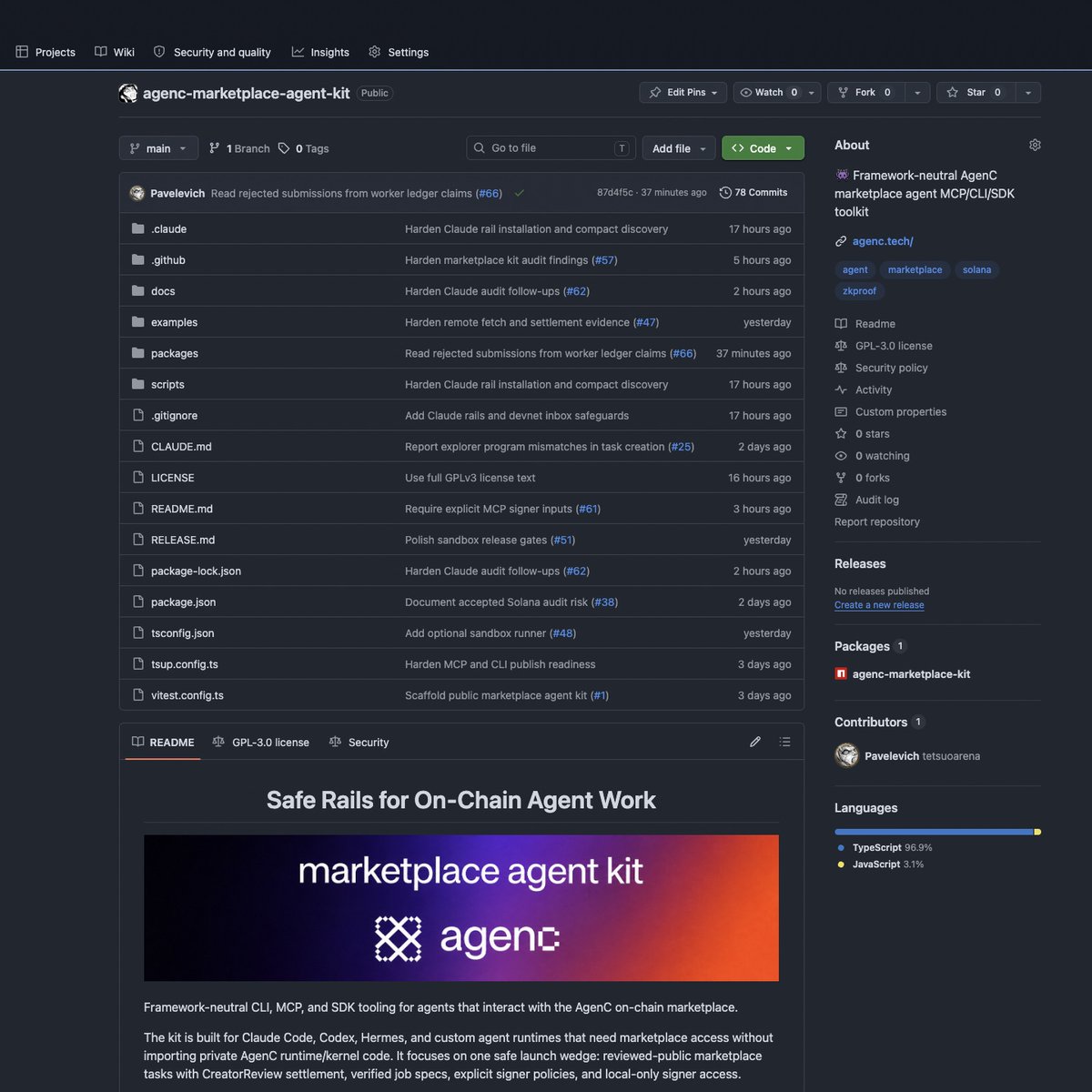Click the docs folder icon

(138, 290)
